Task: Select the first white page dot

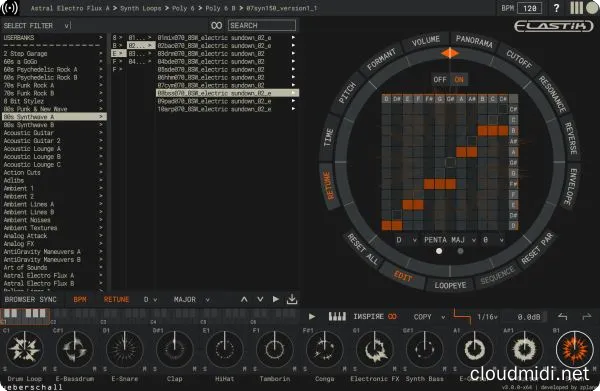Action: (439, 251)
